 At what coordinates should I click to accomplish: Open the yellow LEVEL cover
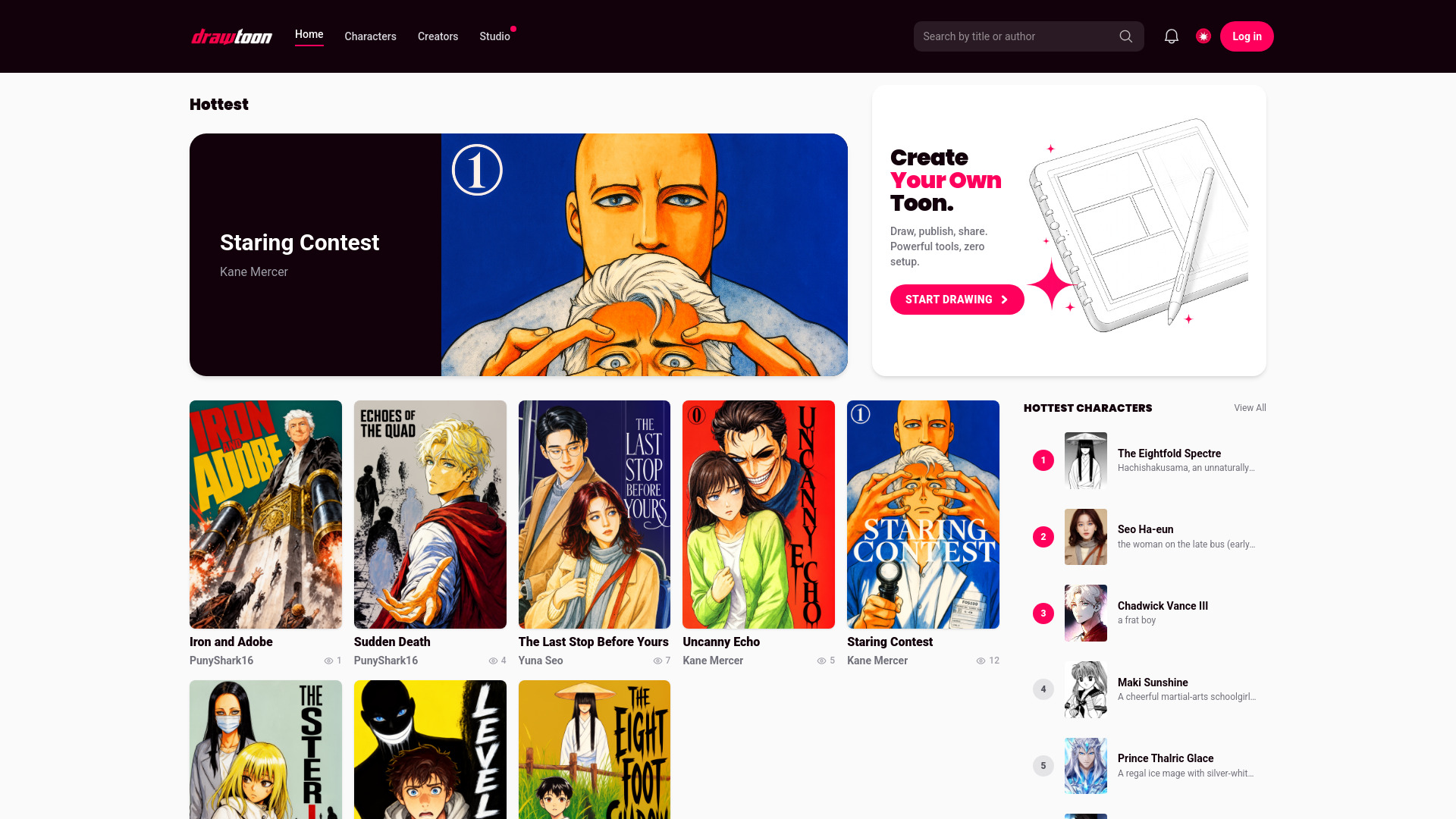coord(430,749)
